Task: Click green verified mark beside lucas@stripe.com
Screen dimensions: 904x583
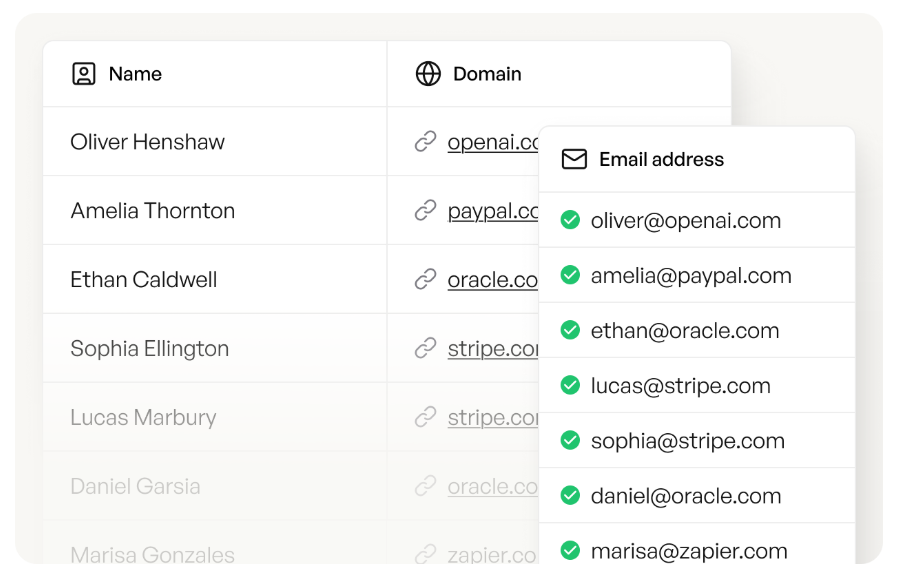Action: (x=570, y=385)
